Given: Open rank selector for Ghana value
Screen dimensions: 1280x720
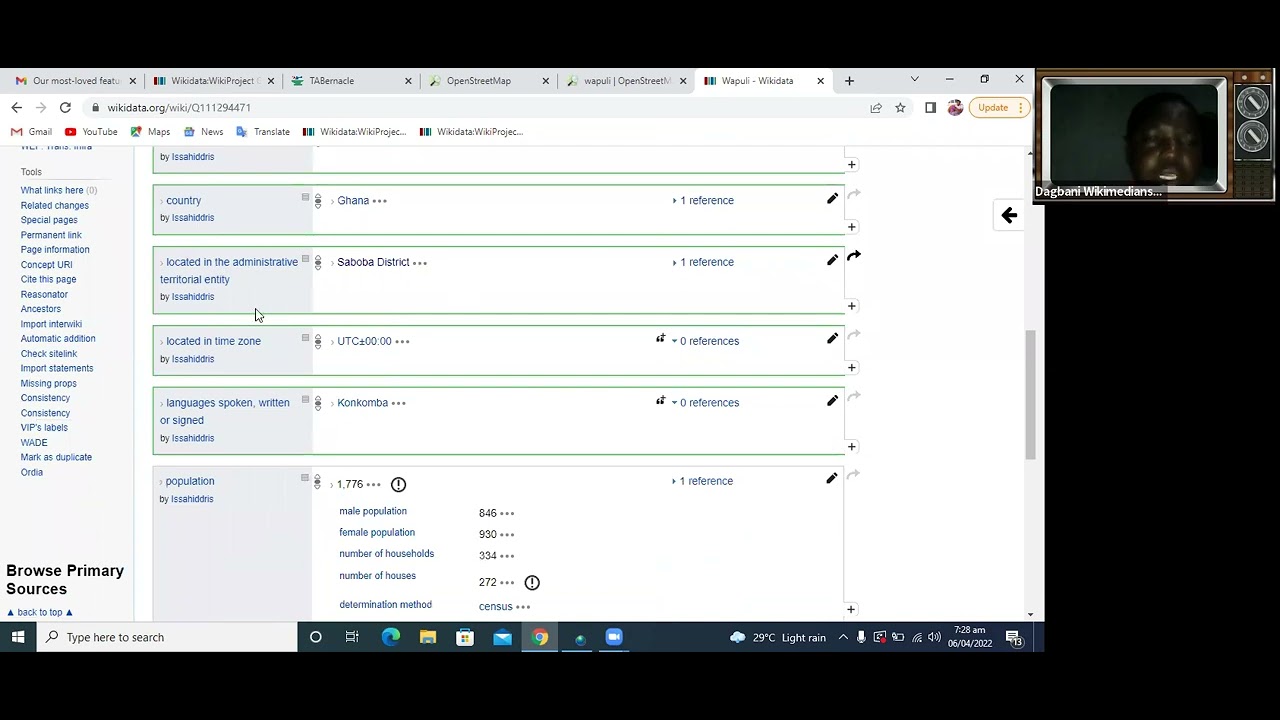Looking at the screenshot, I should pyautogui.click(x=318, y=201).
